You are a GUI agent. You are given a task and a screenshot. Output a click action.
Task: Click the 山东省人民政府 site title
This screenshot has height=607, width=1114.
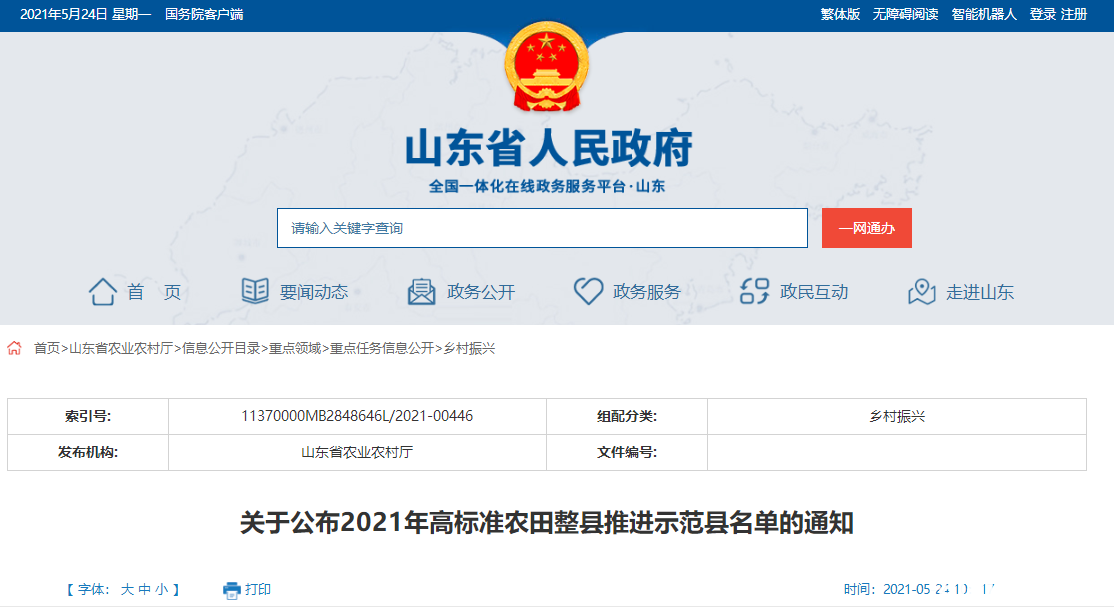click(548, 149)
